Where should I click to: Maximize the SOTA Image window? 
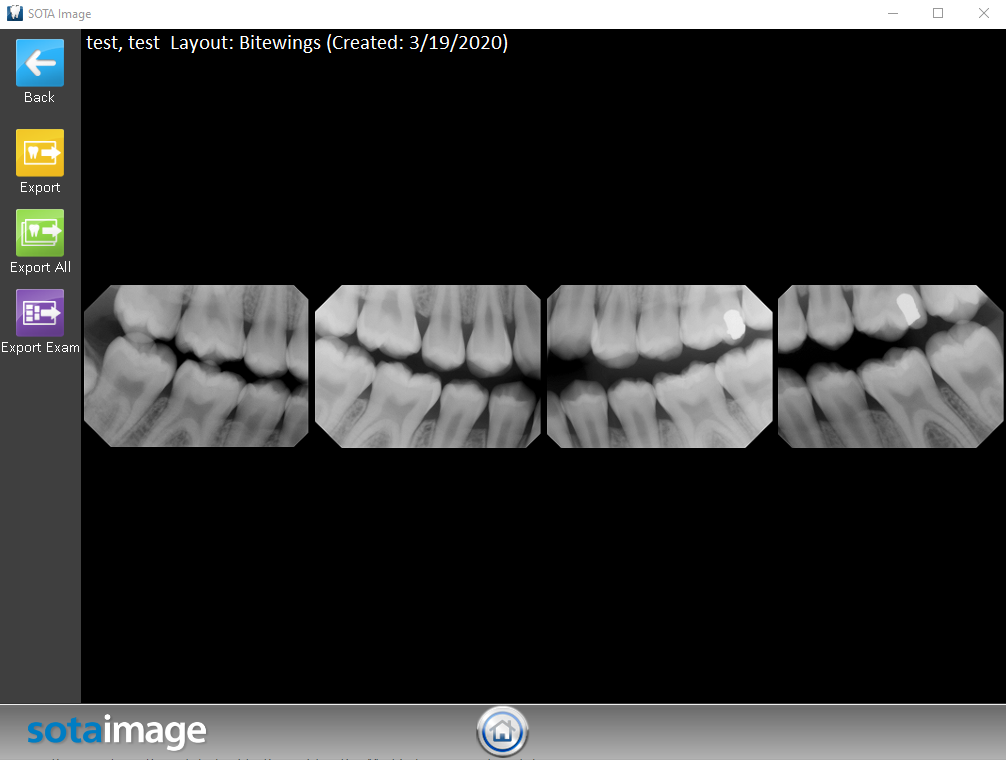point(938,14)
